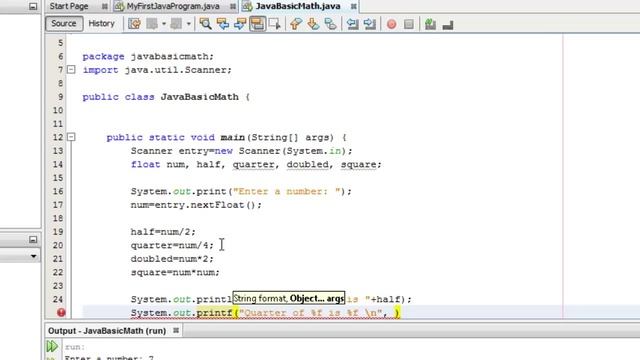Click the highlighted 'printf' on the error line
The width and height of the screenshot is (640, 360).
click(214, 313)
